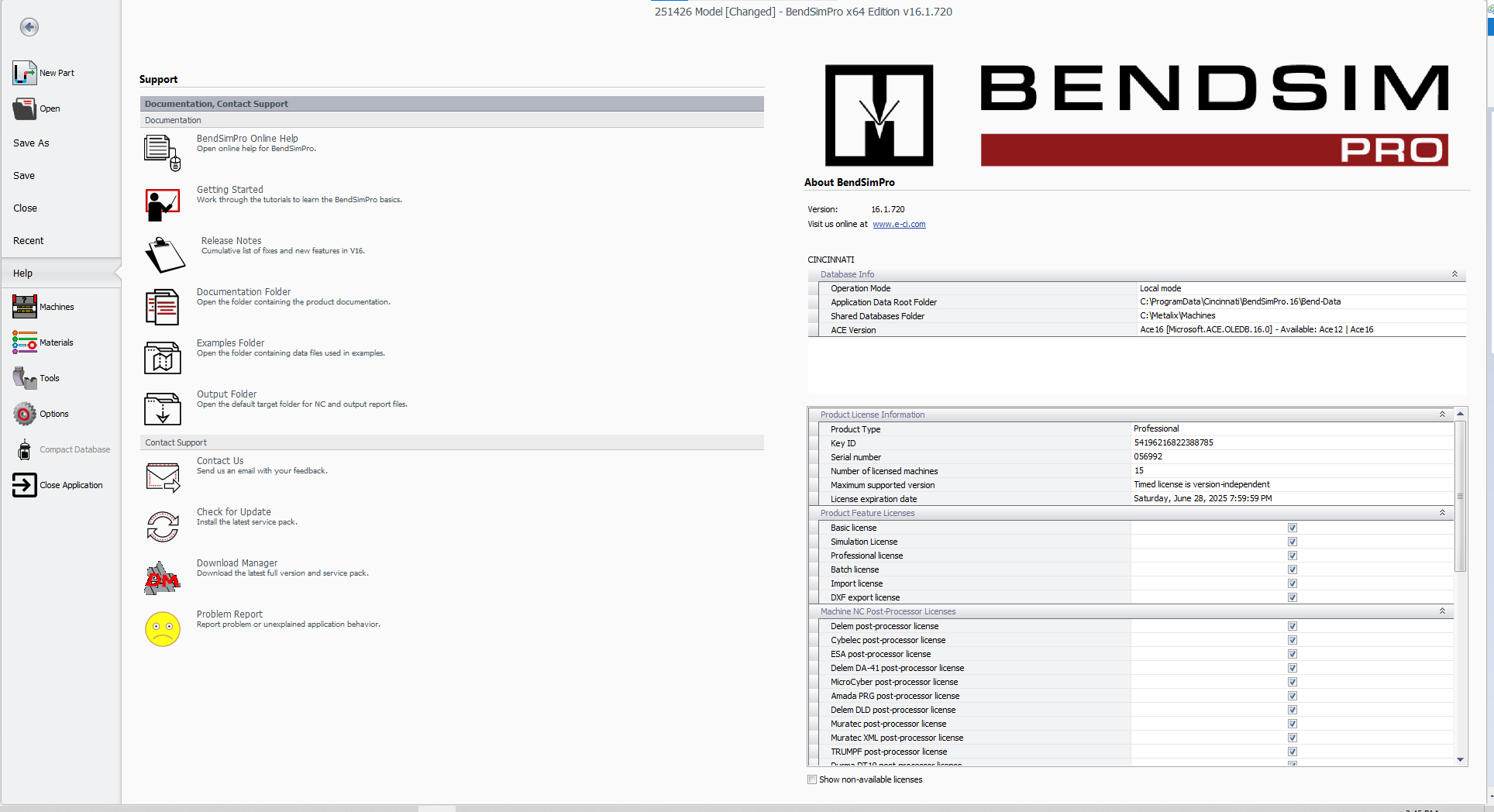Toggle Cybelec post-processor license checkbox
Viewport: 1494px width, 812px height.
point(1293,640)
